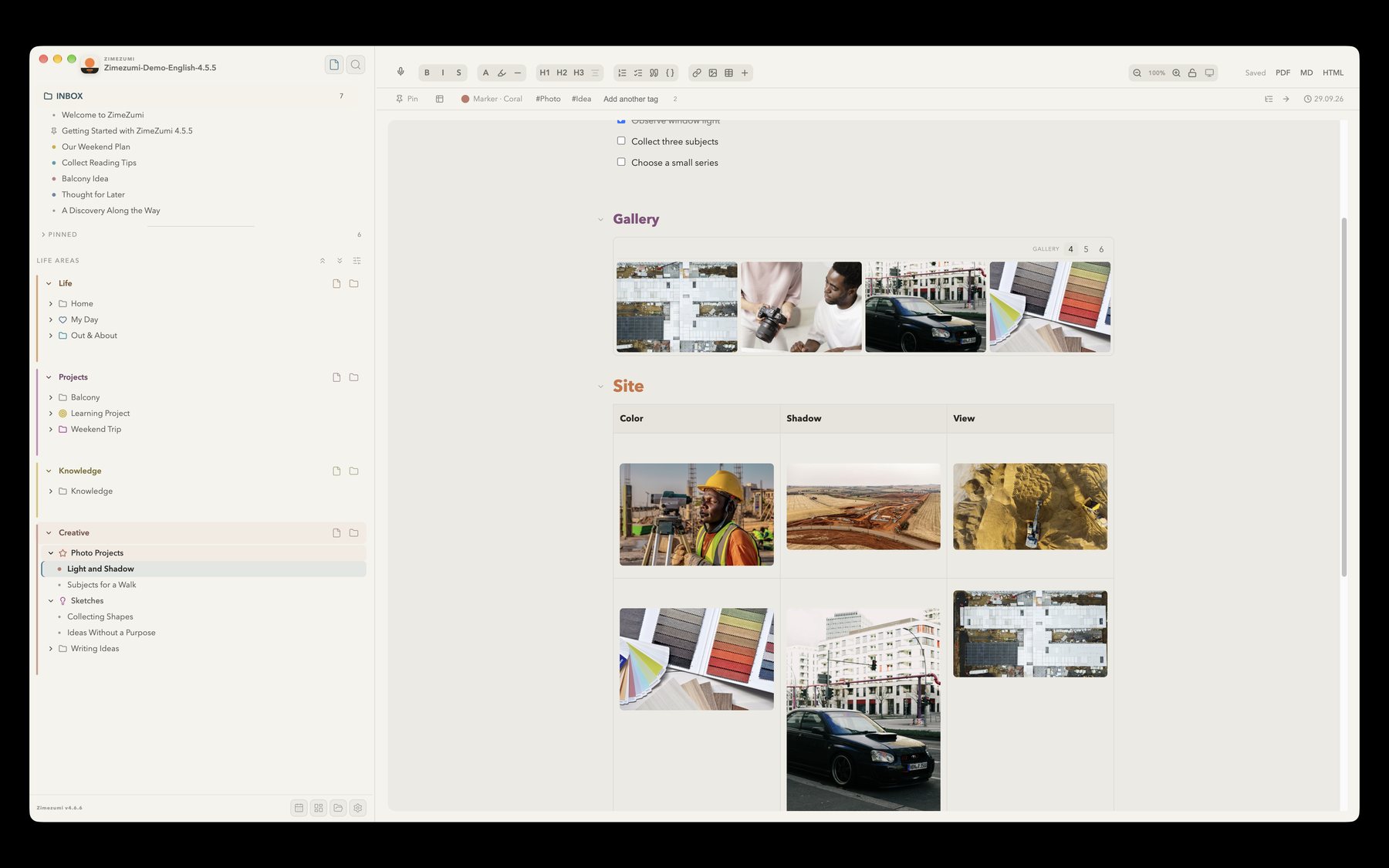This screenshot has width=1389, height=868.
Task: Apply H1 heading style
Action: 545,73
